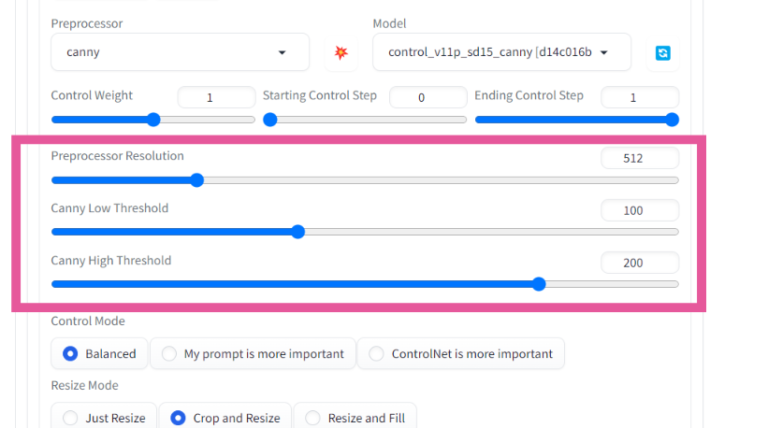
Task: Select Crop and Resize mode
Action: pyautogui.click(x=221, y=418)
